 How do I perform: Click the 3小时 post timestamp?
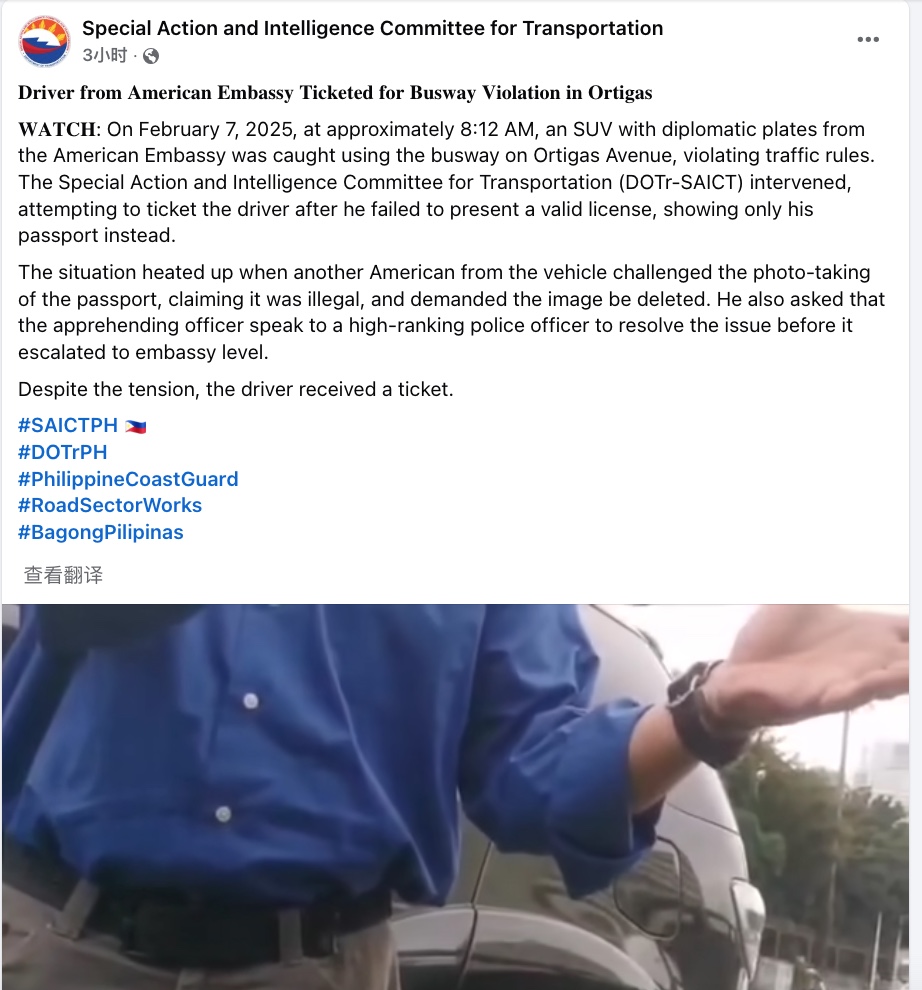pos(105,56)
